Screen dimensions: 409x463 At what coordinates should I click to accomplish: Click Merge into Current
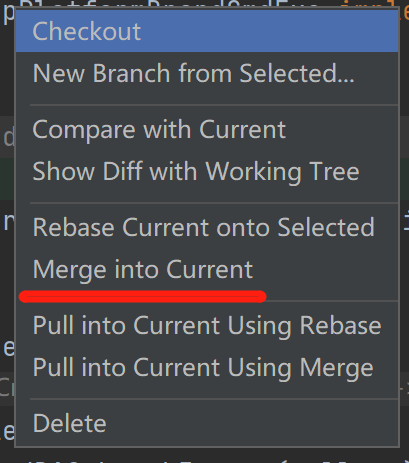[207, 269]
